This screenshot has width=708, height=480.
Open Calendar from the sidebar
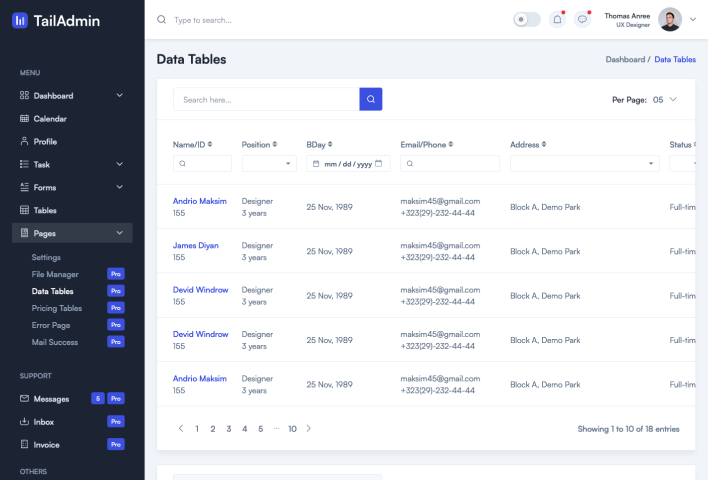(50, 119)
